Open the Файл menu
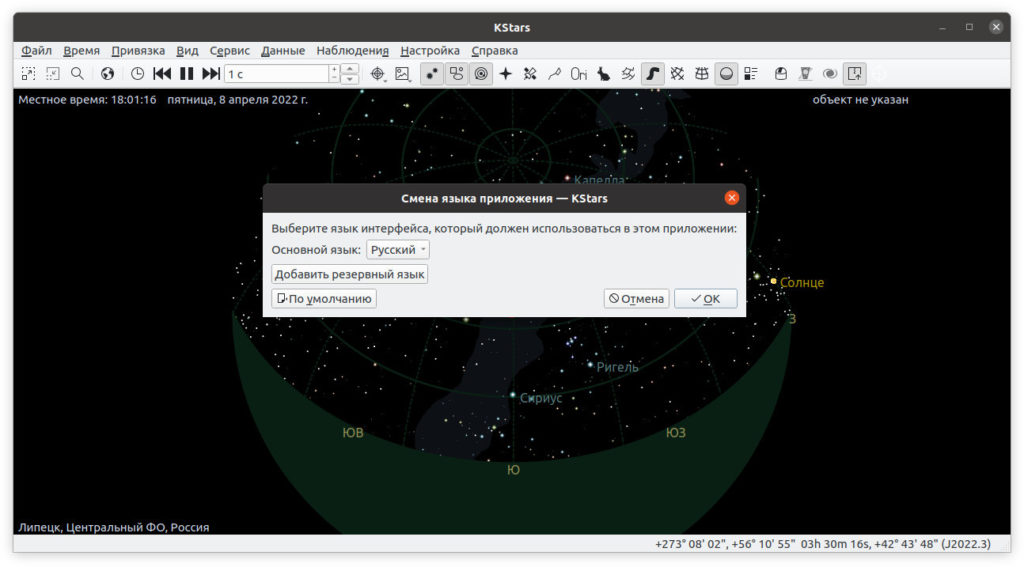 point(36,50)
